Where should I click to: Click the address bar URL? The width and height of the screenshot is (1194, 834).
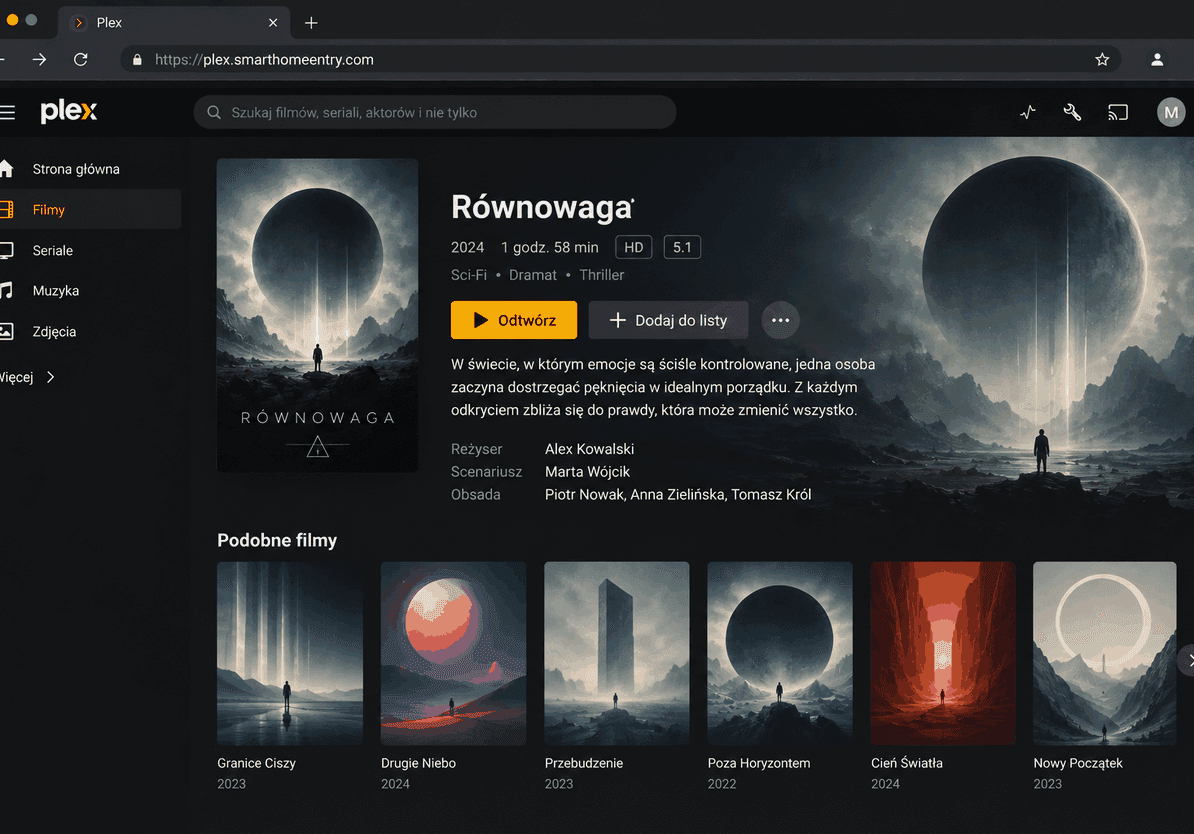point(264,59)
